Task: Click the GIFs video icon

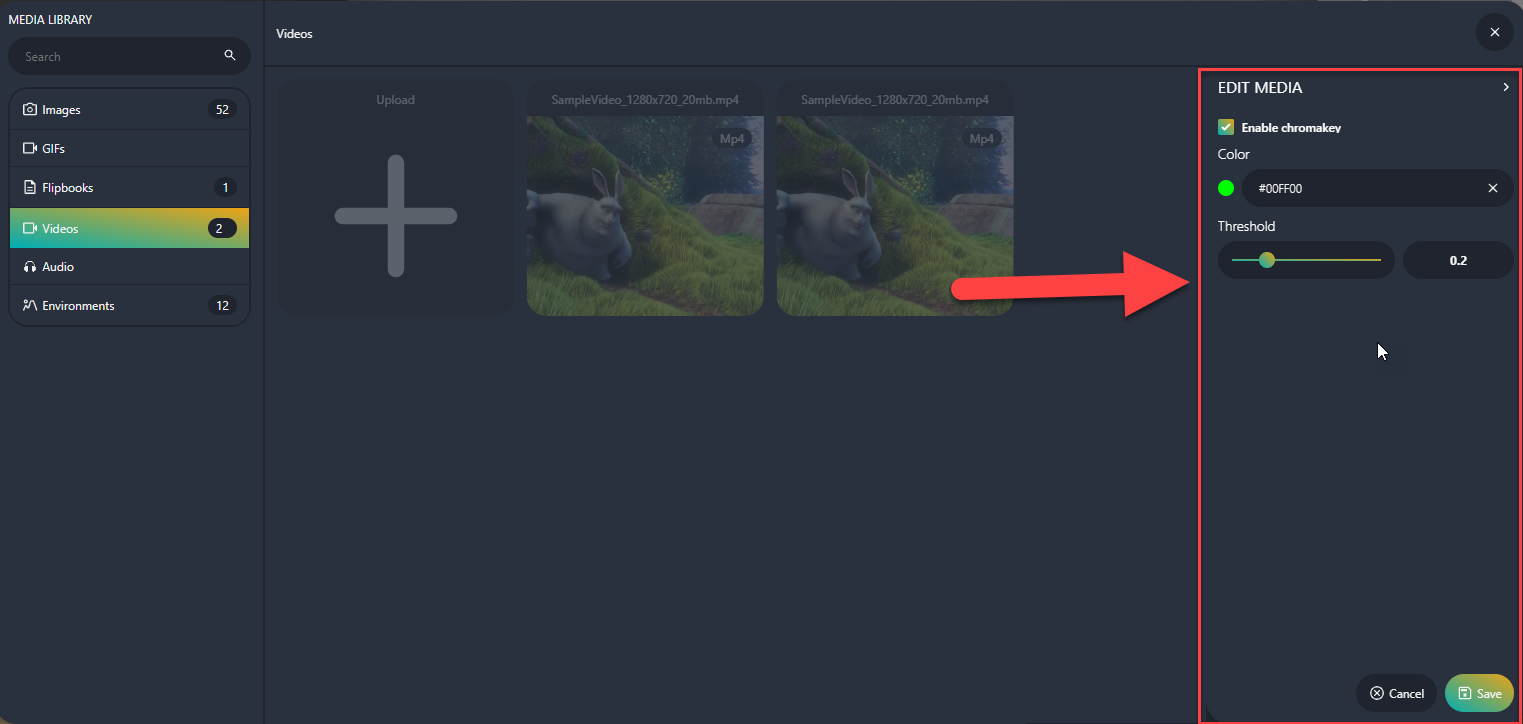Action: [x=30, y=148]
